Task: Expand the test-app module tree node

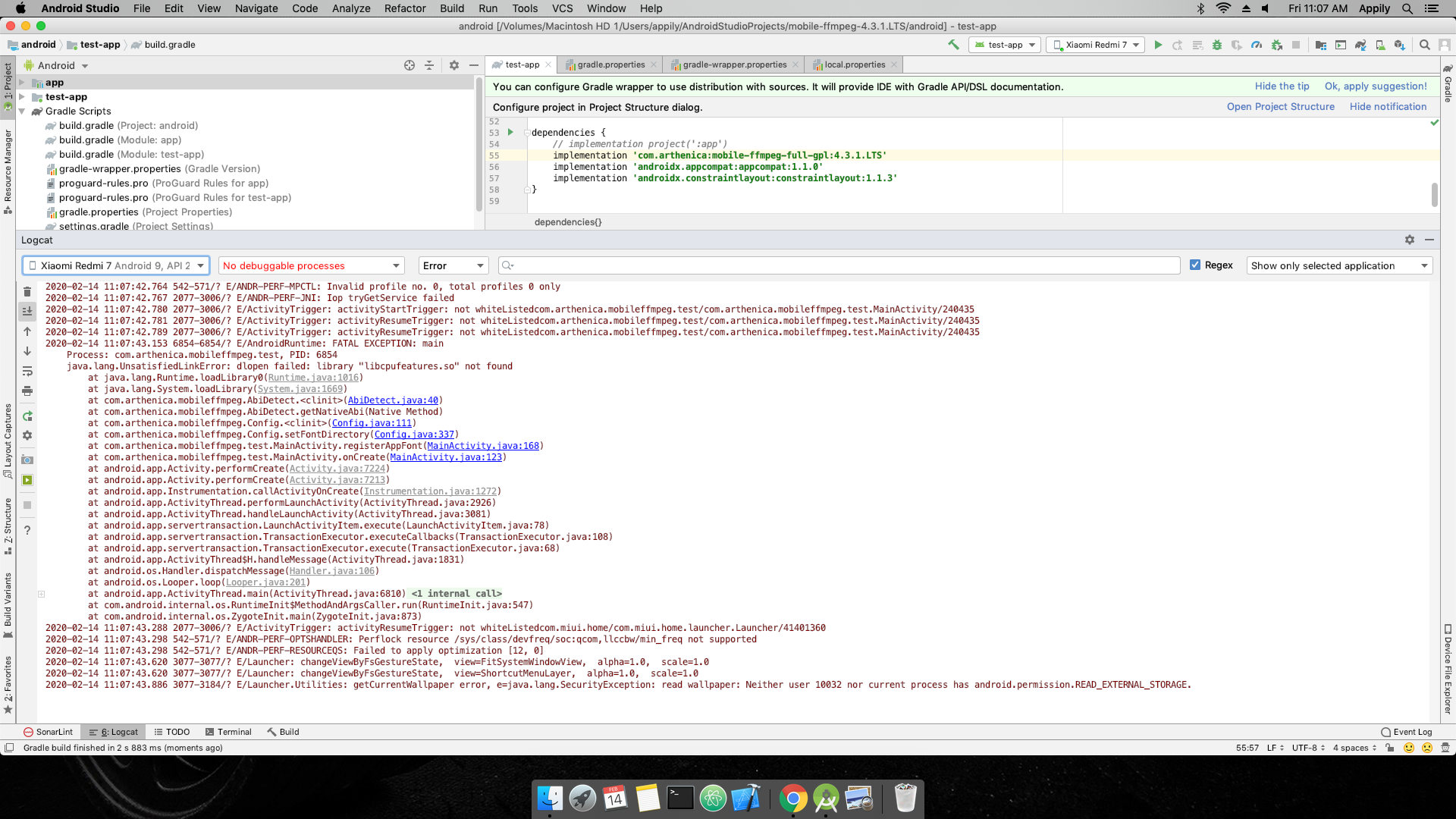Action: pyautogui.click(x=22, y=97)
